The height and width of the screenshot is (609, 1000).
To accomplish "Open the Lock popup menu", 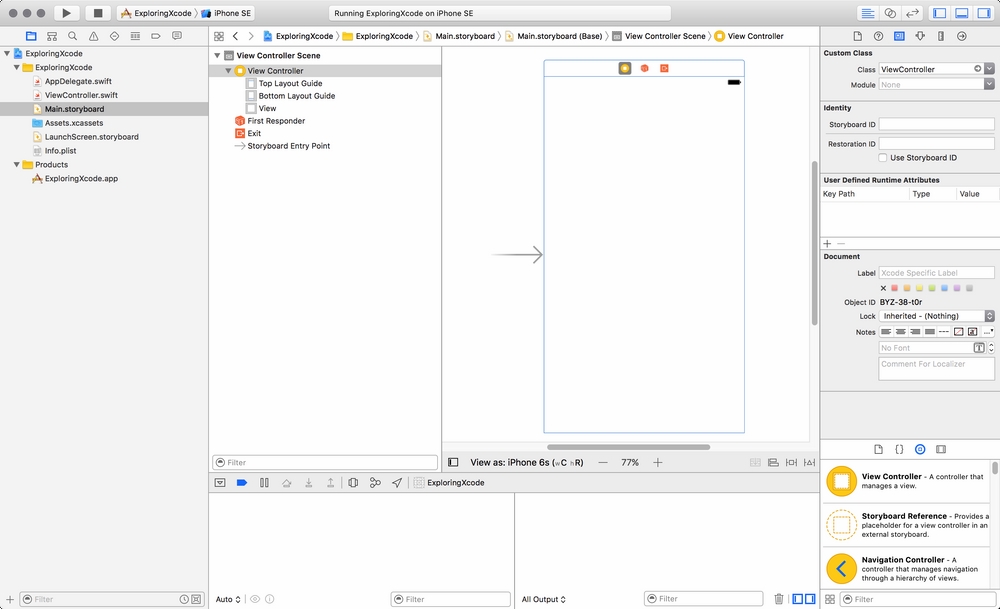I will pyautogui.click(x=936, y=316).
